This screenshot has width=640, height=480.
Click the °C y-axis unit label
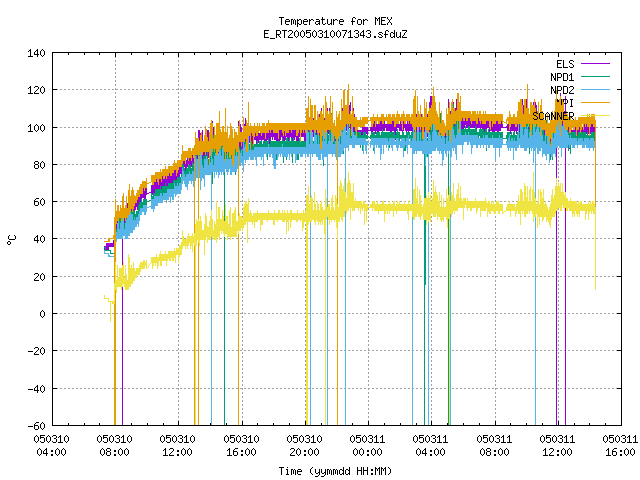pyautogui.click(x=12, y=240)
